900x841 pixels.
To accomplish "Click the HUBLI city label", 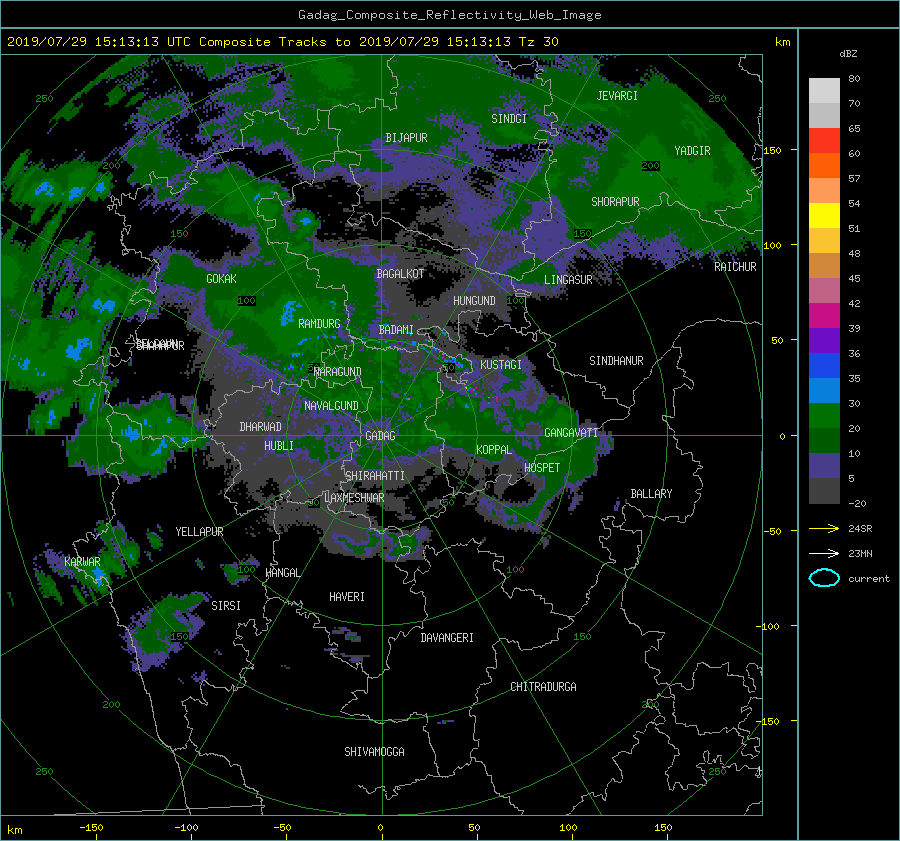I will click(x=279, y=446).
